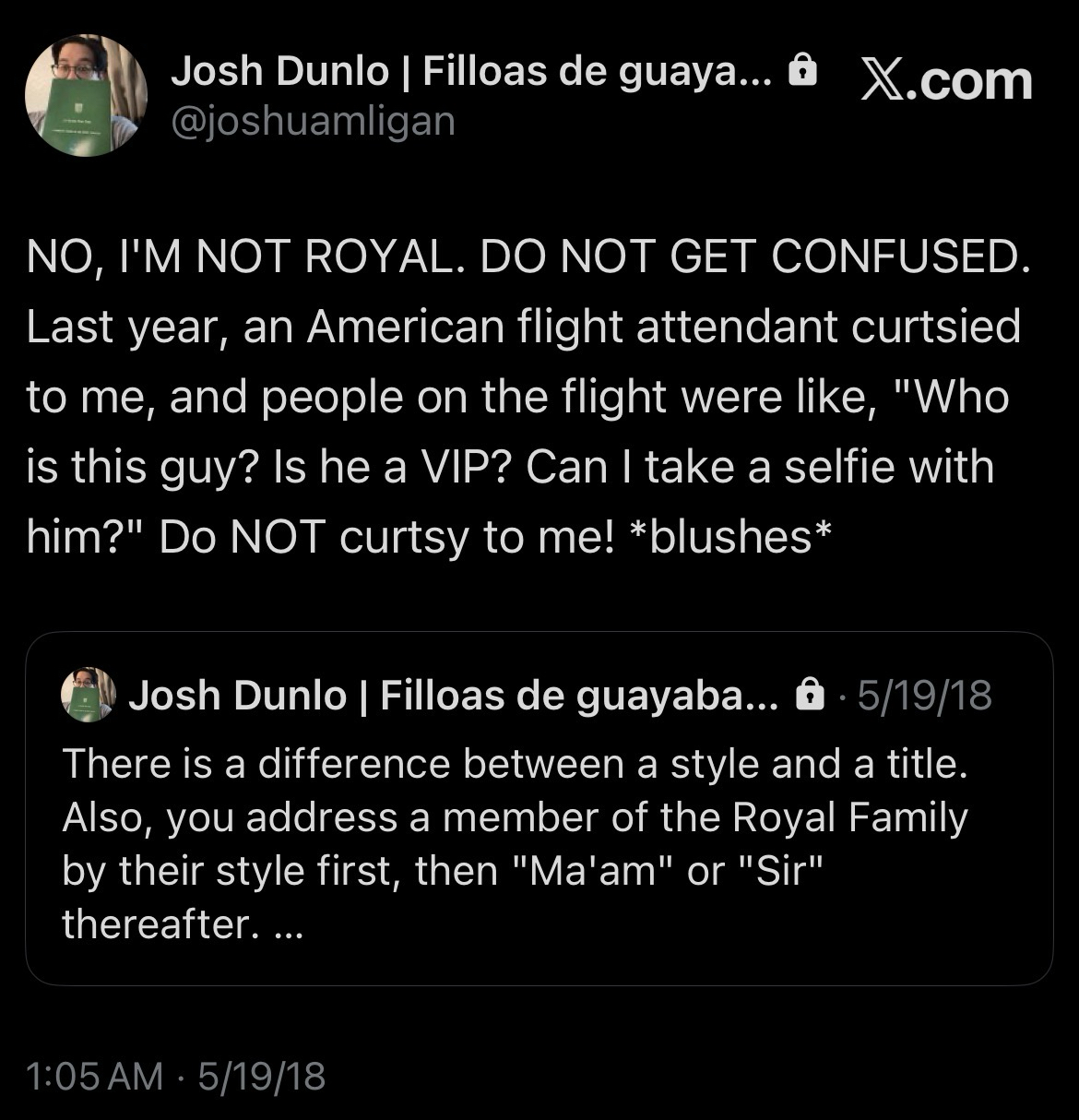Click the small avatar in the quoted post

[88, 695]
